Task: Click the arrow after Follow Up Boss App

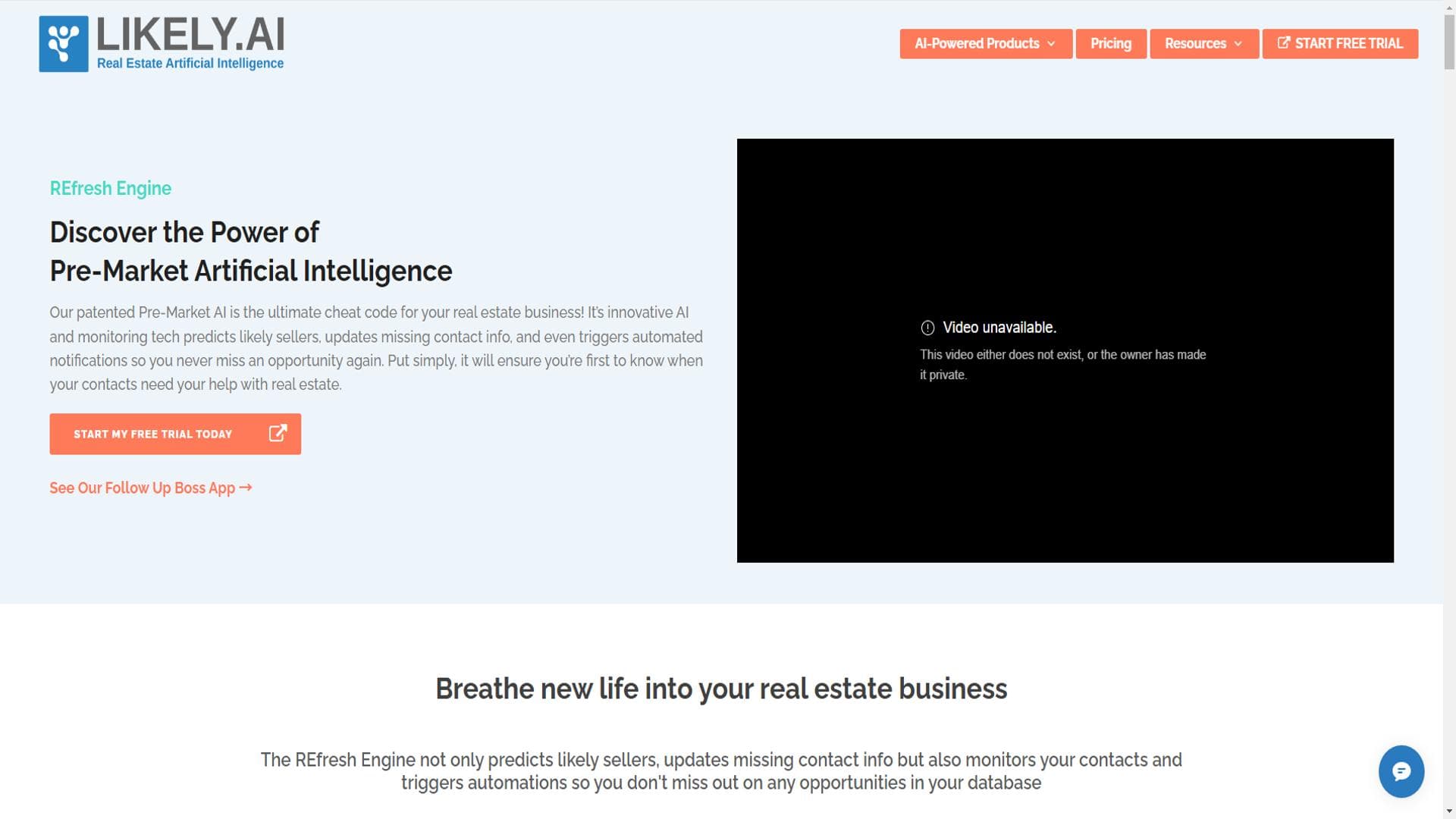Action: tap(246, 488)
